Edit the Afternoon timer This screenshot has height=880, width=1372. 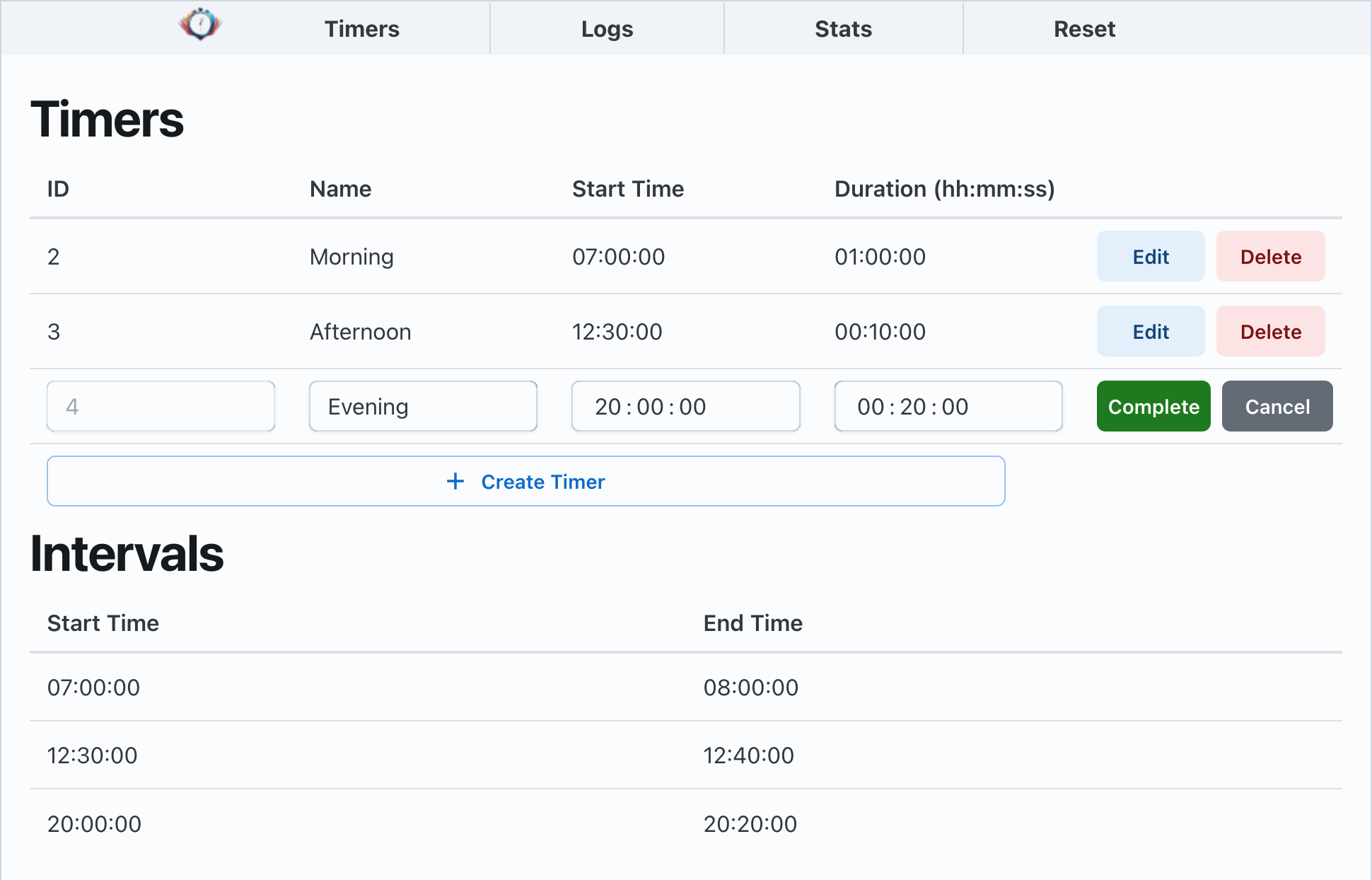click(x=1150, y=332)
